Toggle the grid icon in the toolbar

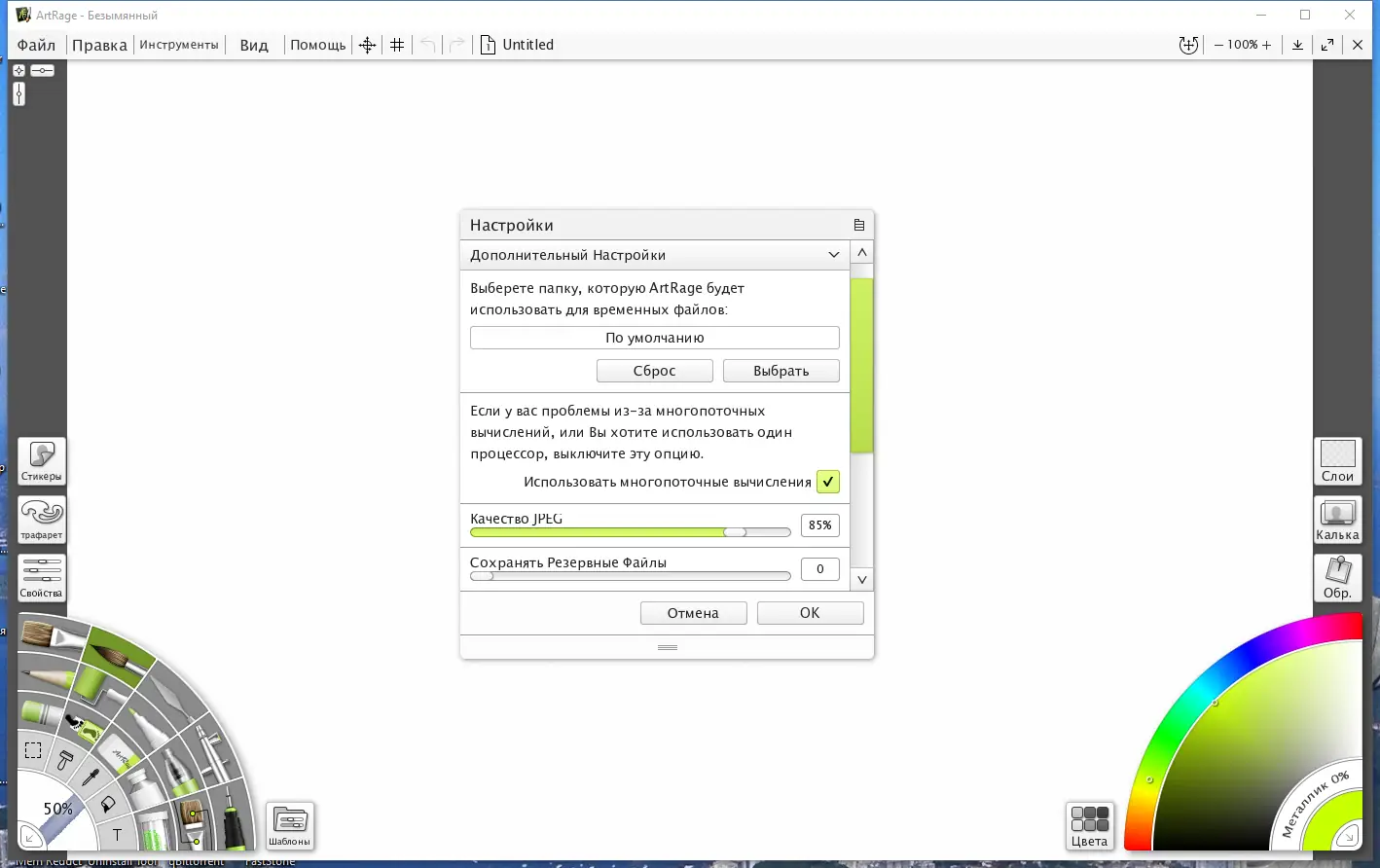tap(397, 45)
